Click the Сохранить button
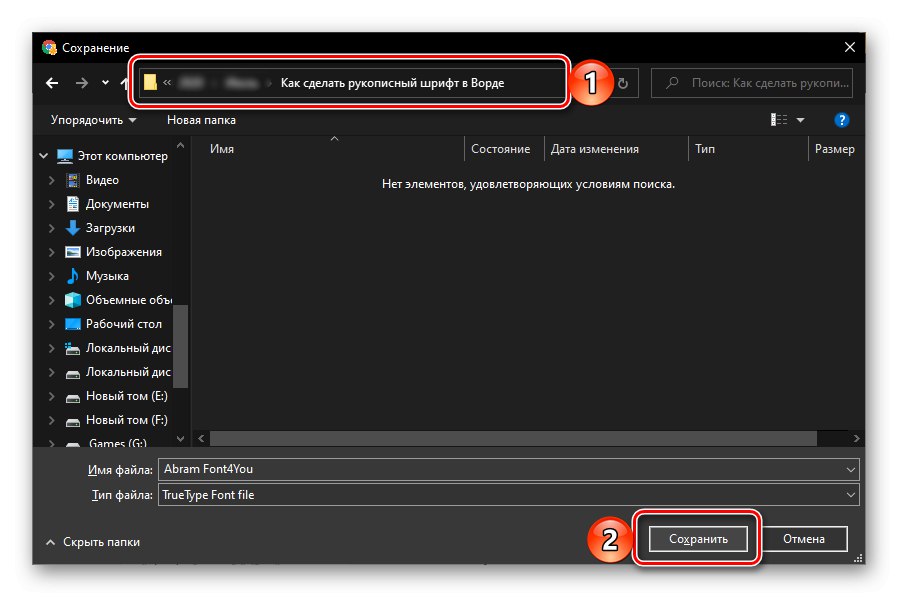Image resolution: width=898 pixels, height=597 pixels. pyautogui.click(x=696, y=538)
